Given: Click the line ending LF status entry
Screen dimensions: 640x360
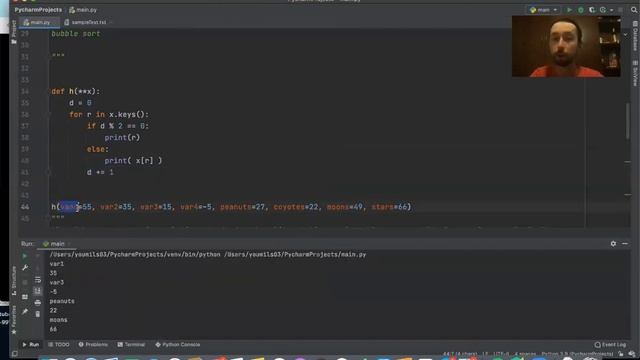Looking at the screenshot, I should click(485, 354).
